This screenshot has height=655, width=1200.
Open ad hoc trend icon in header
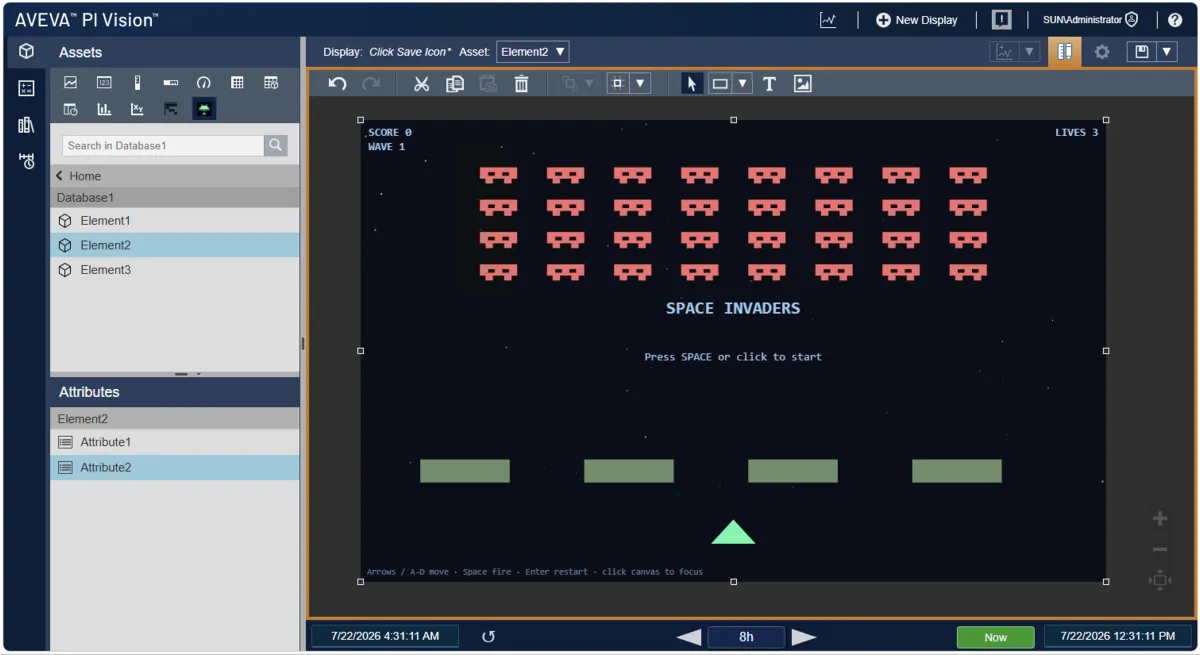(x=828, y=20)
